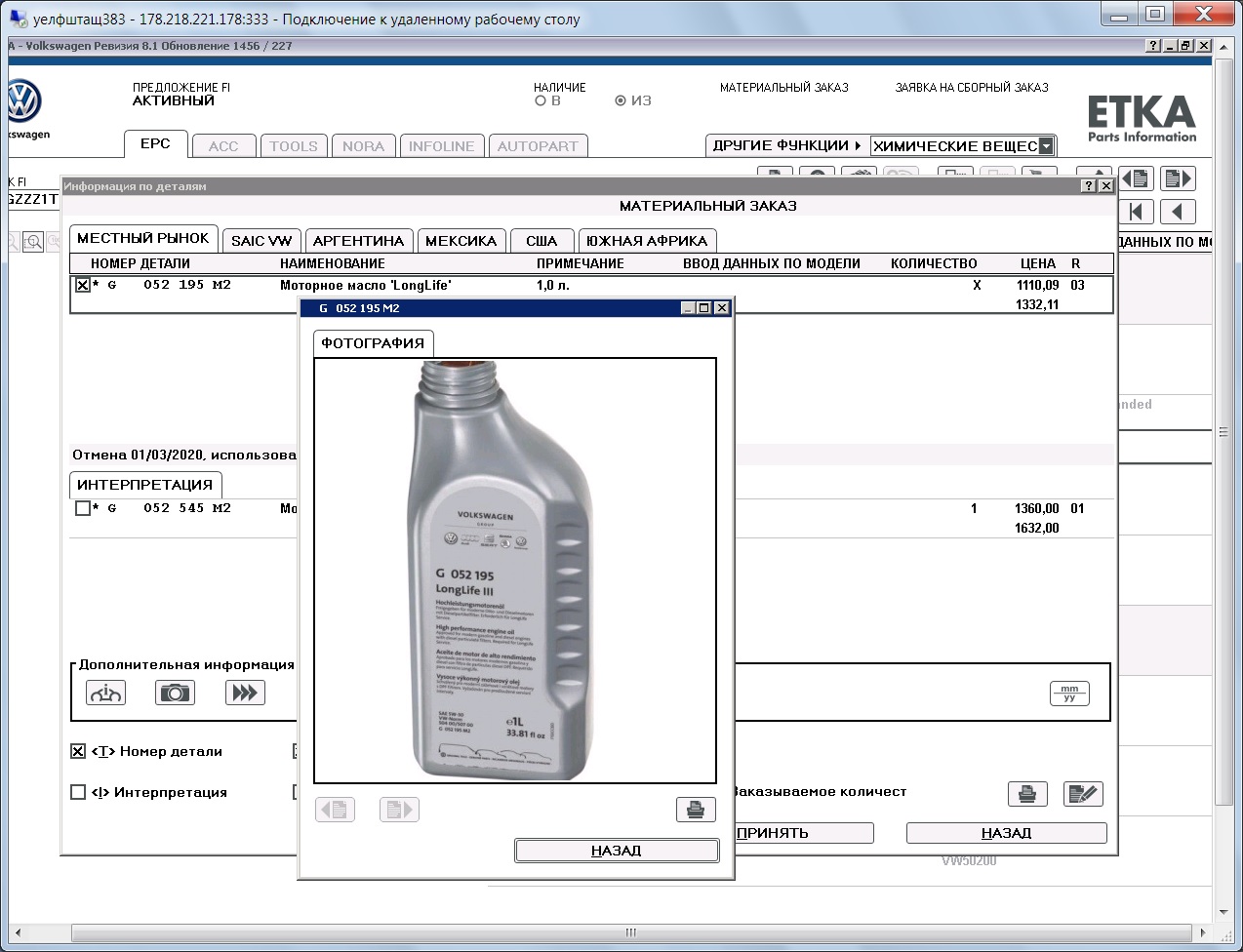Click the МАТЕРИАЛЬНЫЙ ЗАКАЗ header link
The image size is (1243, 952).
pyautogui.click(x=784, y=88)
